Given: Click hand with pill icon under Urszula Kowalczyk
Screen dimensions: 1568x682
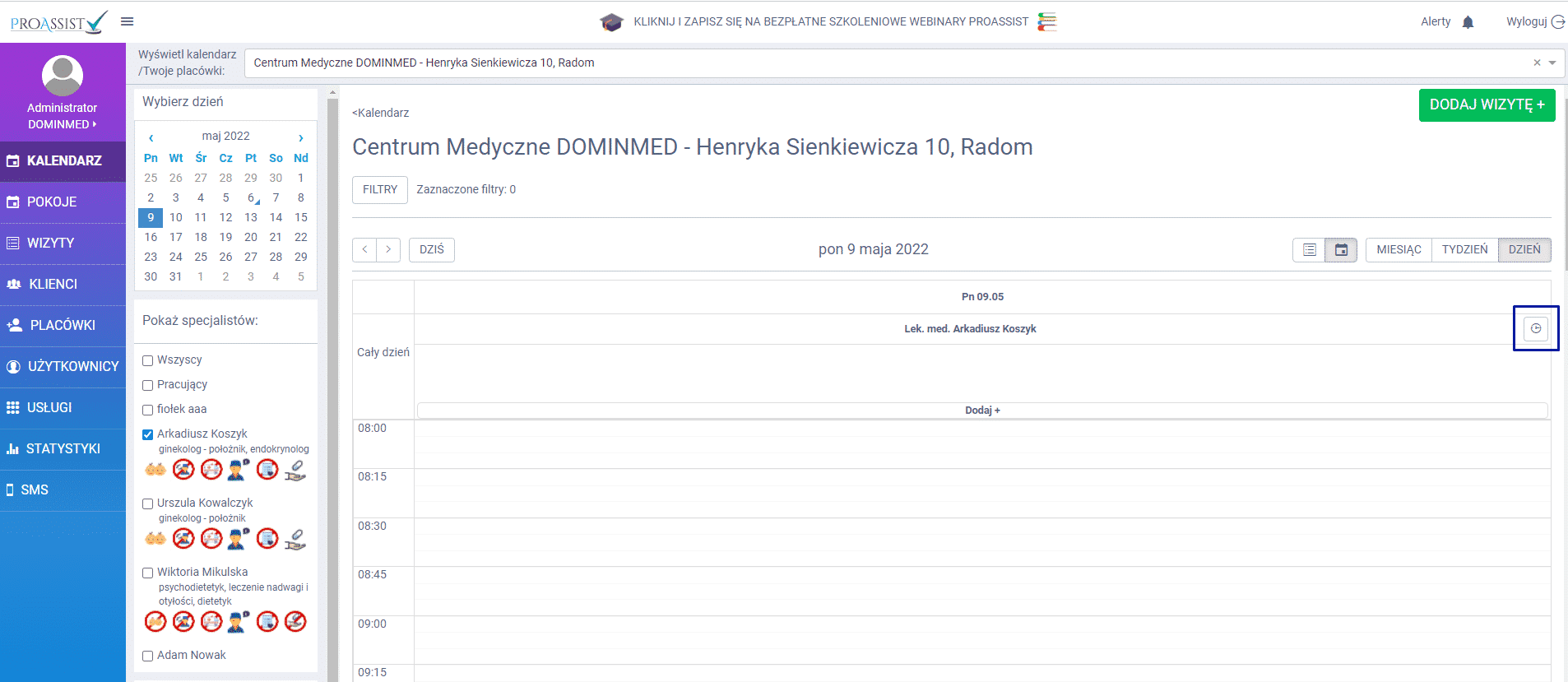Looking at the screenshot, I should (x=295, y=539).
